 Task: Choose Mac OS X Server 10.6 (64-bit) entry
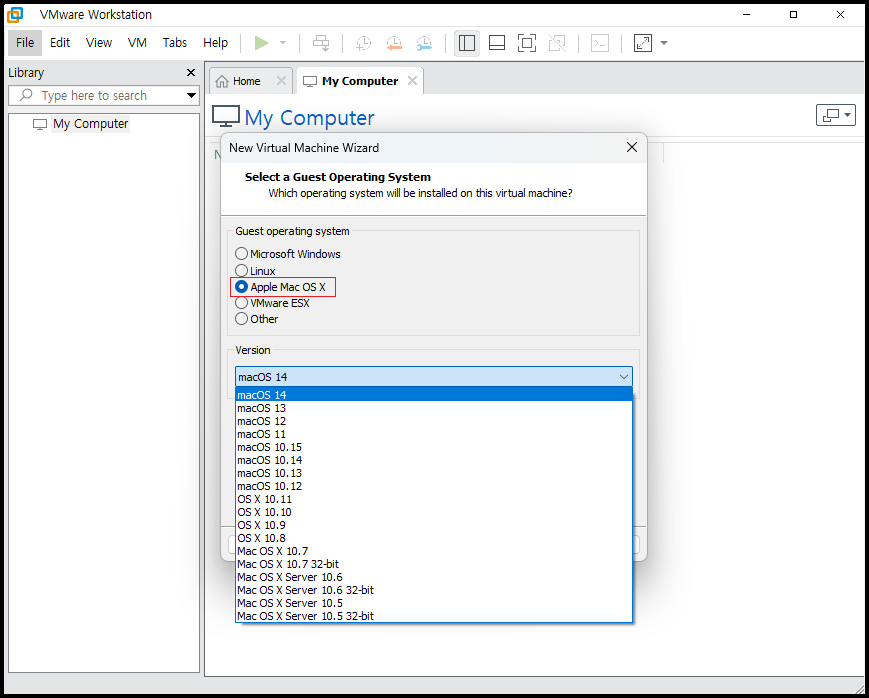(x=434, y=577)
